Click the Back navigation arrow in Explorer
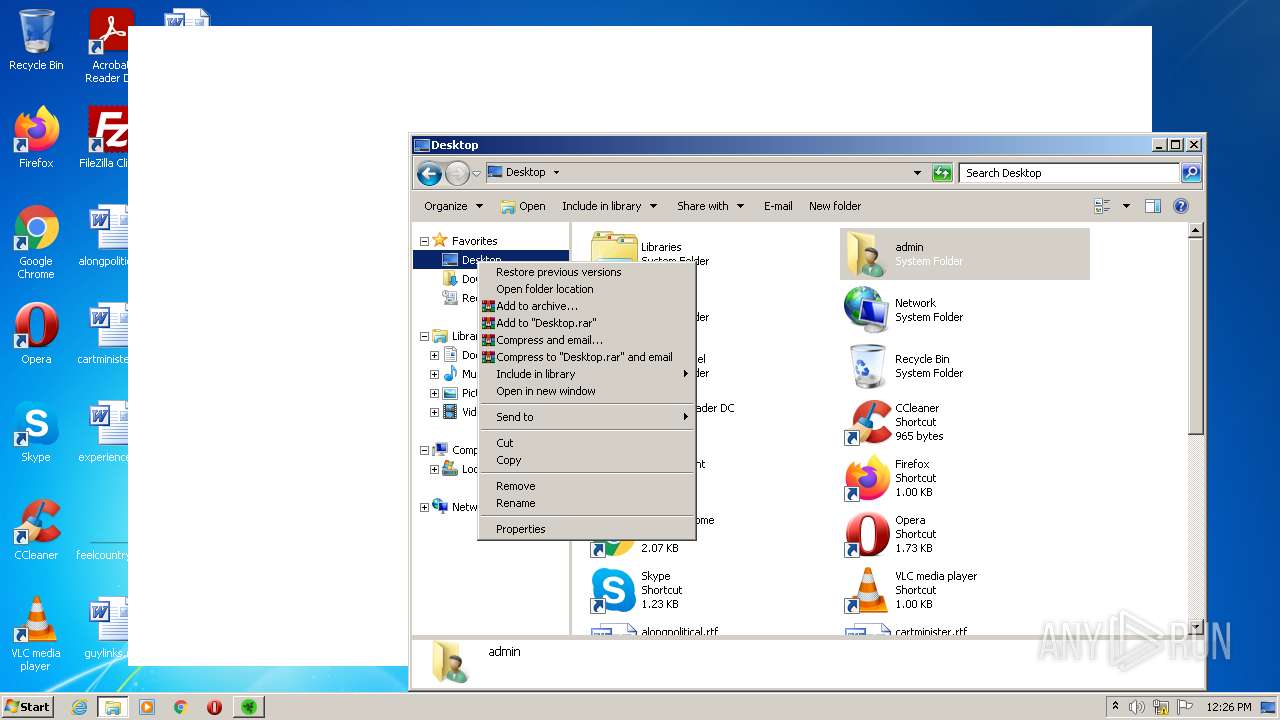Screen dimensions: 1280x720 point(430,173)
